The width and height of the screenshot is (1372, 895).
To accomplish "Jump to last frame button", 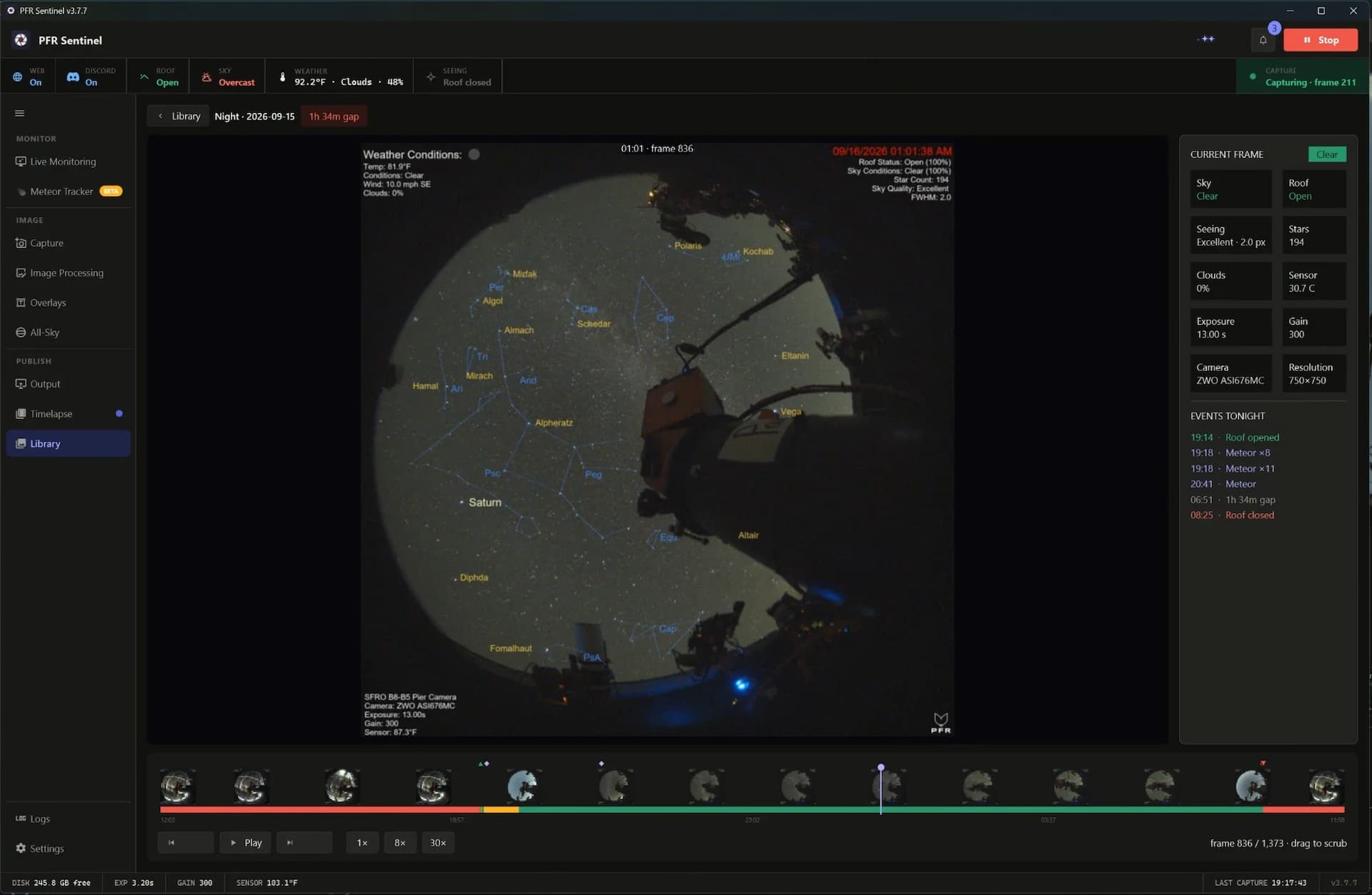I will pos(304,843).
